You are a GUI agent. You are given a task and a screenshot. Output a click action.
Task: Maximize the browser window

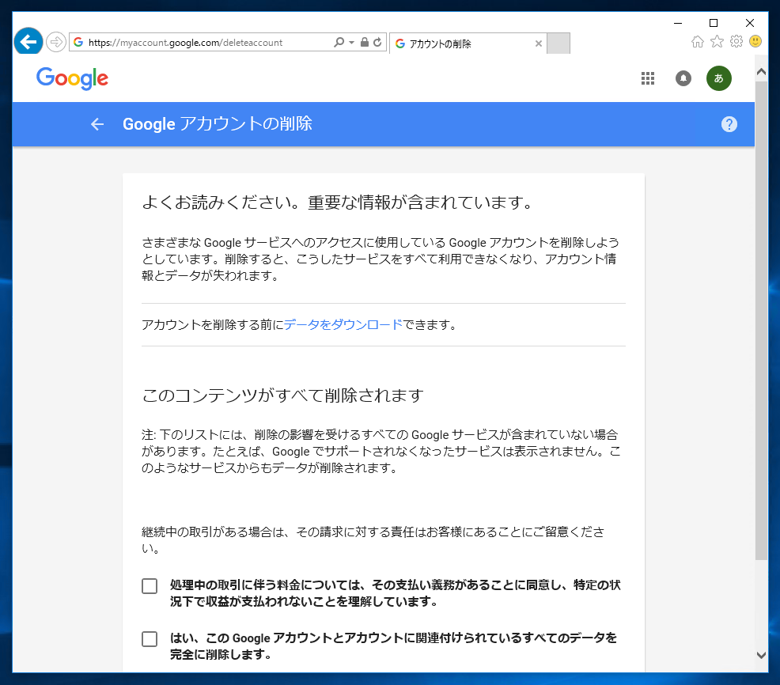(713, 23)
